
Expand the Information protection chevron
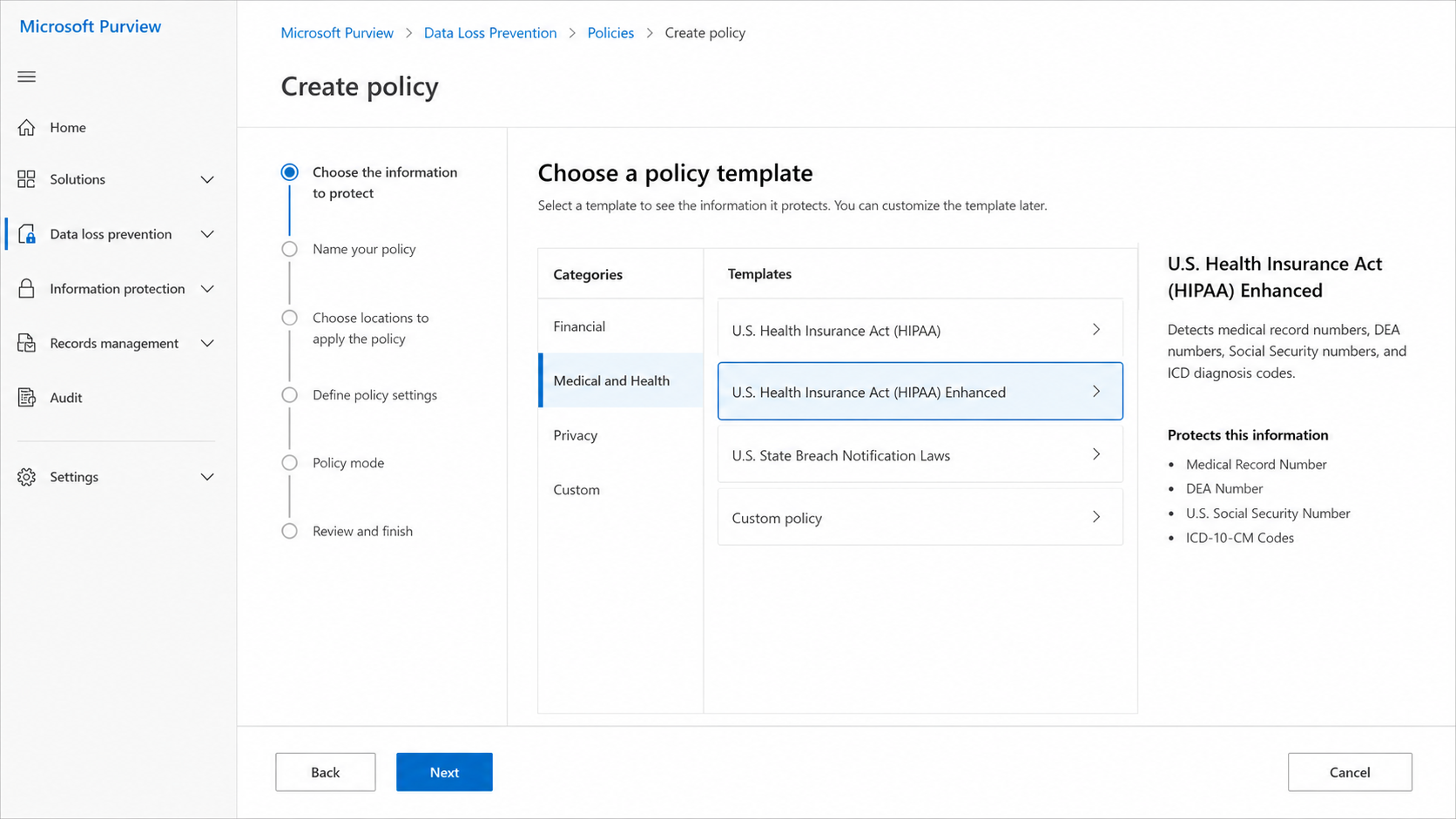[207, 289]
